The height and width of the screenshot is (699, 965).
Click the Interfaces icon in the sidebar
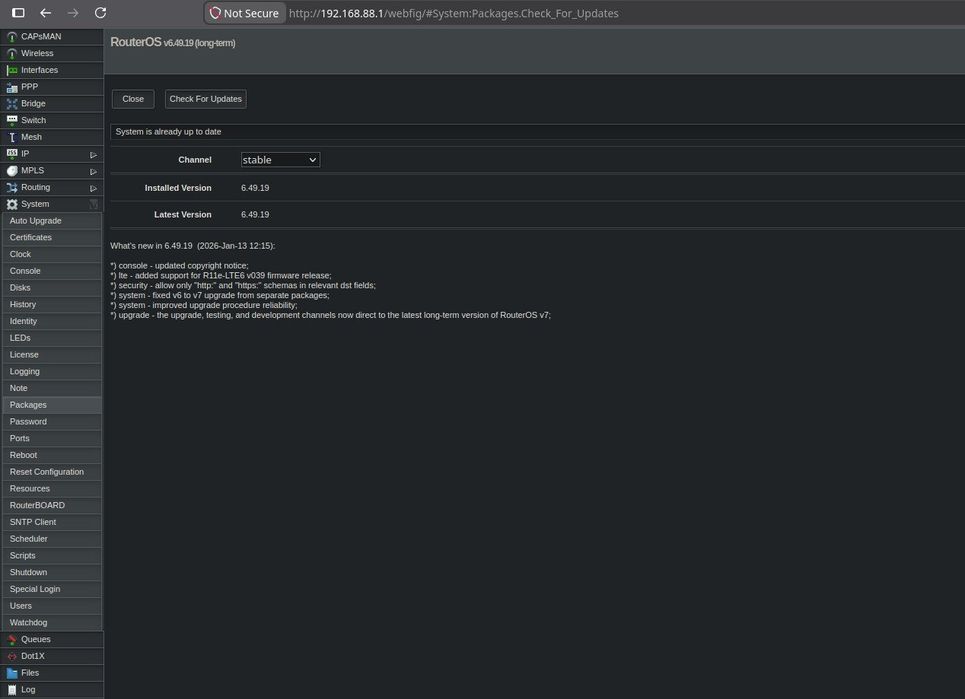(x=12, y=70)
